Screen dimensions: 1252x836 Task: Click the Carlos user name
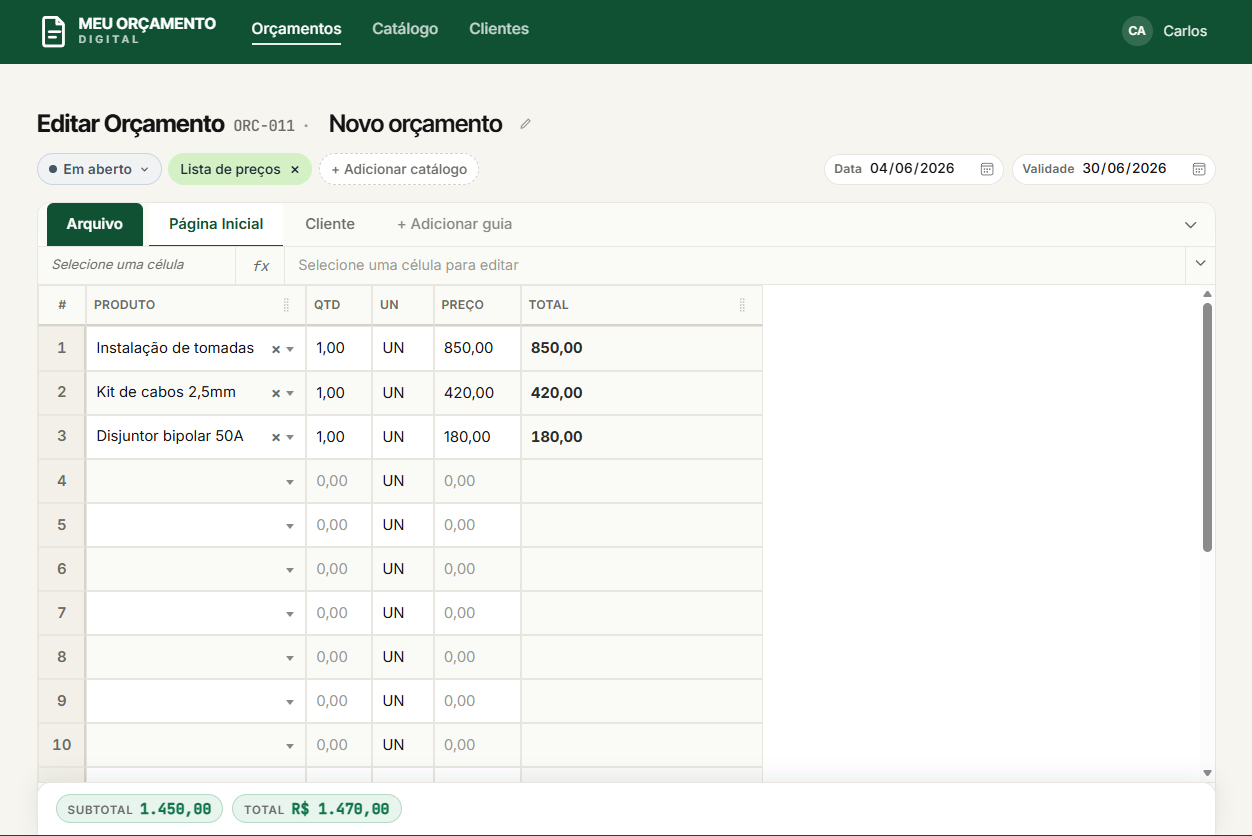pyautogui.click(x=1185, y=31)
